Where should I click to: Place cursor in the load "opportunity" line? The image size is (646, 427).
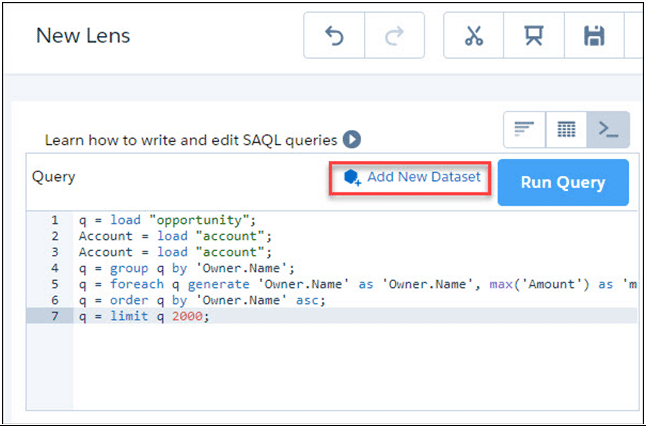[x=170, y=220]
